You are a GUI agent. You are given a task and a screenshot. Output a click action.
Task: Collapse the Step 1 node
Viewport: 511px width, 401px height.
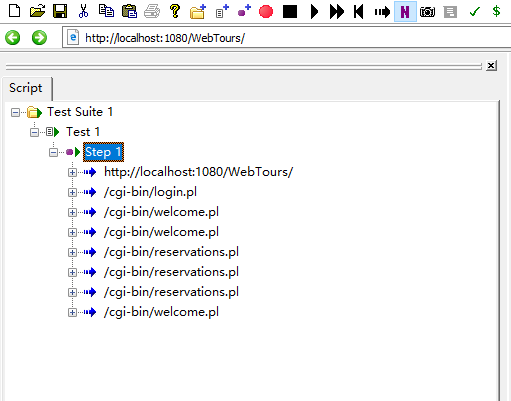[53, 152]
